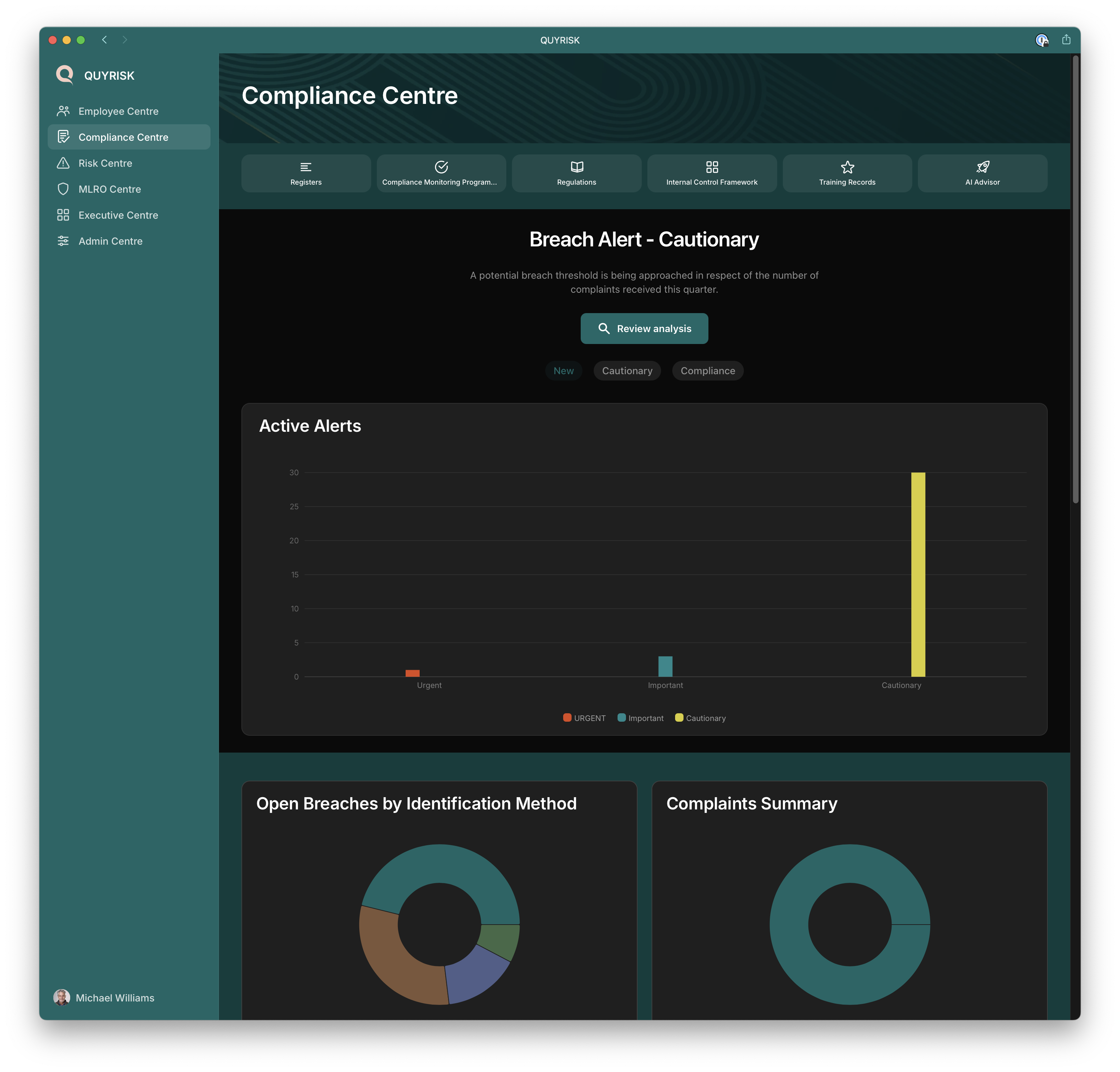Click the magnifier icon on Review analysis
1120x1072 pixels.
tap(603, 328)
